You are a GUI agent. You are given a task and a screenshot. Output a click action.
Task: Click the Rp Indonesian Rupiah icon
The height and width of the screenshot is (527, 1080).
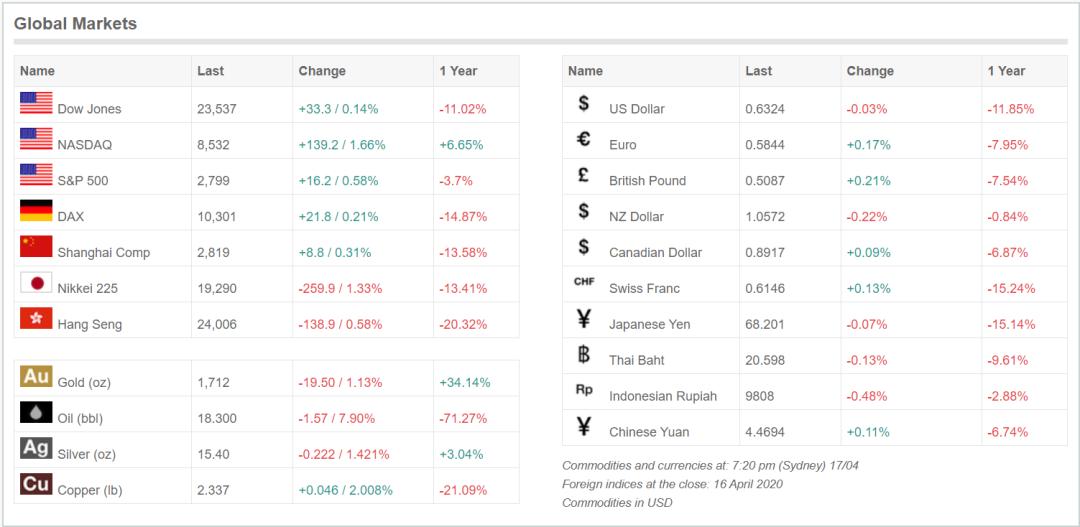click(x=584, y=390)
